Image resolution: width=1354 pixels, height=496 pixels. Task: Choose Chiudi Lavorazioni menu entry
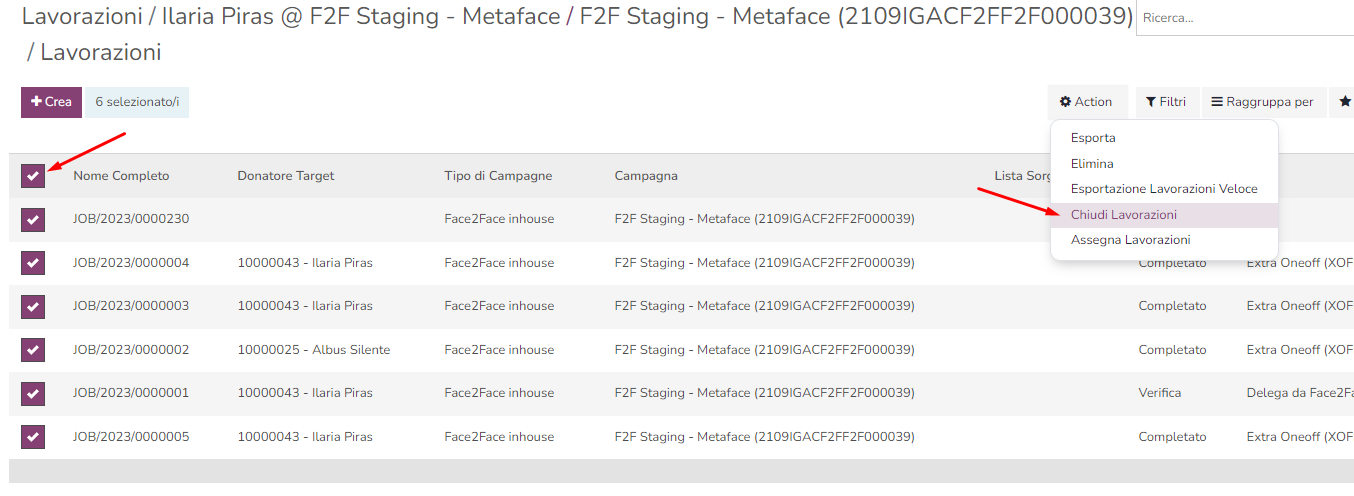[1123, 215]
